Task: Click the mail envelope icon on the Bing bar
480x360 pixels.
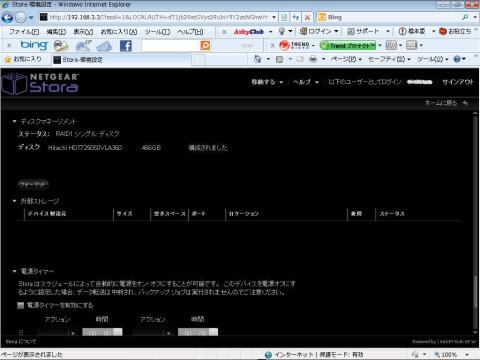Action: [x=104, y=46]
